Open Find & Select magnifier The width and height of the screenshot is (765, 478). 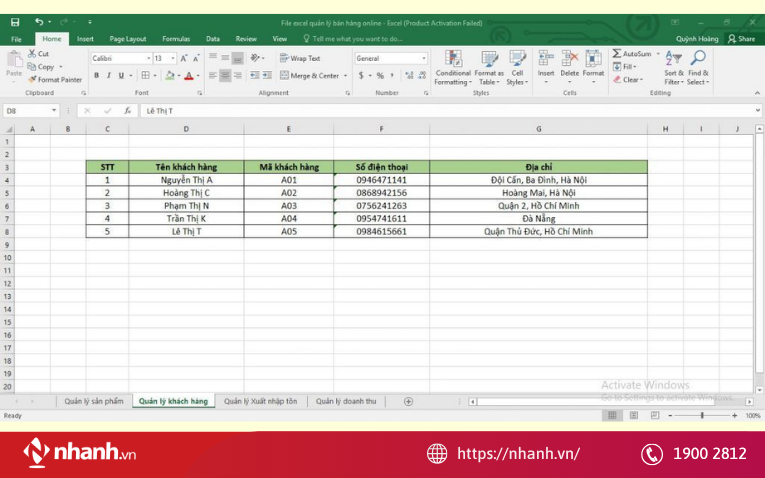(x=698, y=68)
